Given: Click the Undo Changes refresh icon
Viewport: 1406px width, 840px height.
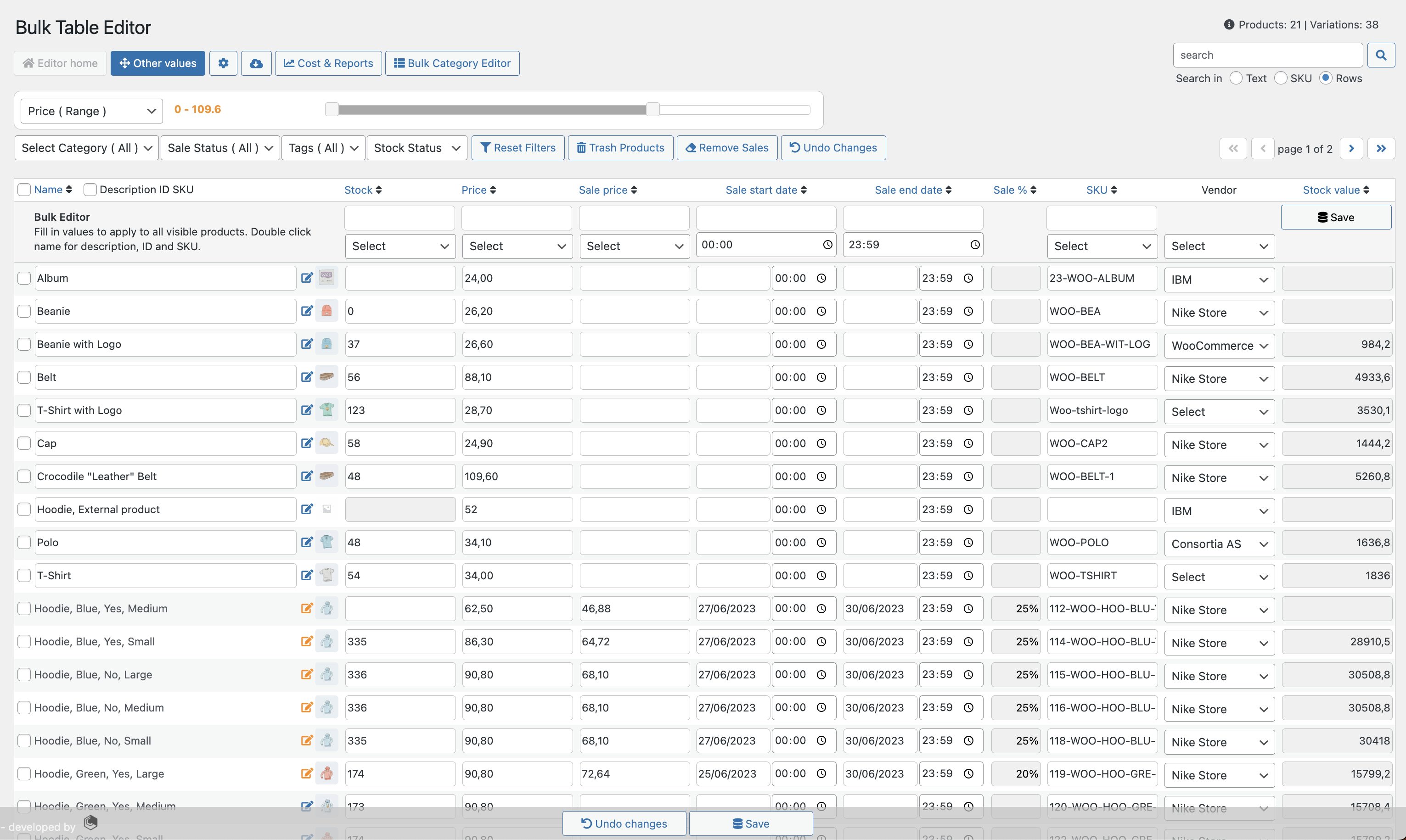Looking at the screenshot, I should (795, 148).
